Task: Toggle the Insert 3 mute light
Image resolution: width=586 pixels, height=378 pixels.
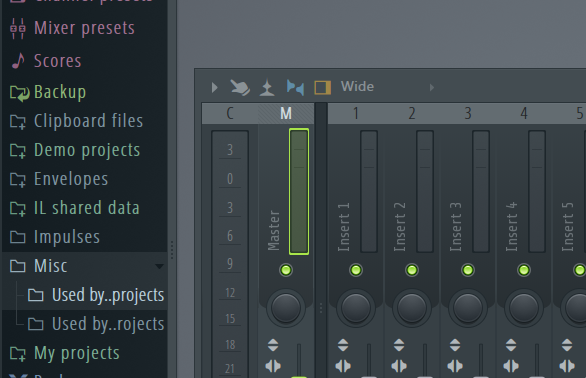Action: 468,270
